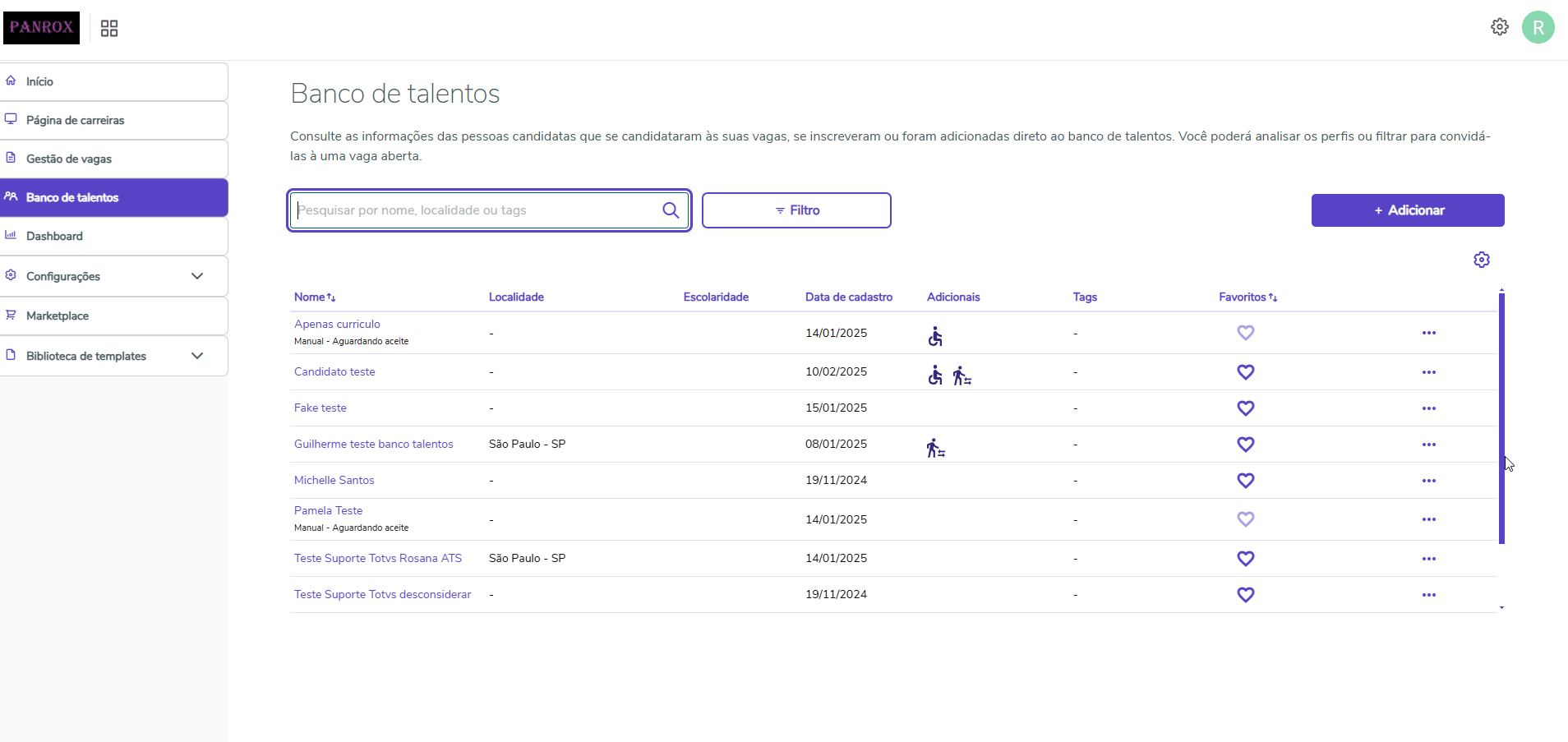
Task: Toggle favorite heart for Candidato teste
Action: (x=1246, y=372)
